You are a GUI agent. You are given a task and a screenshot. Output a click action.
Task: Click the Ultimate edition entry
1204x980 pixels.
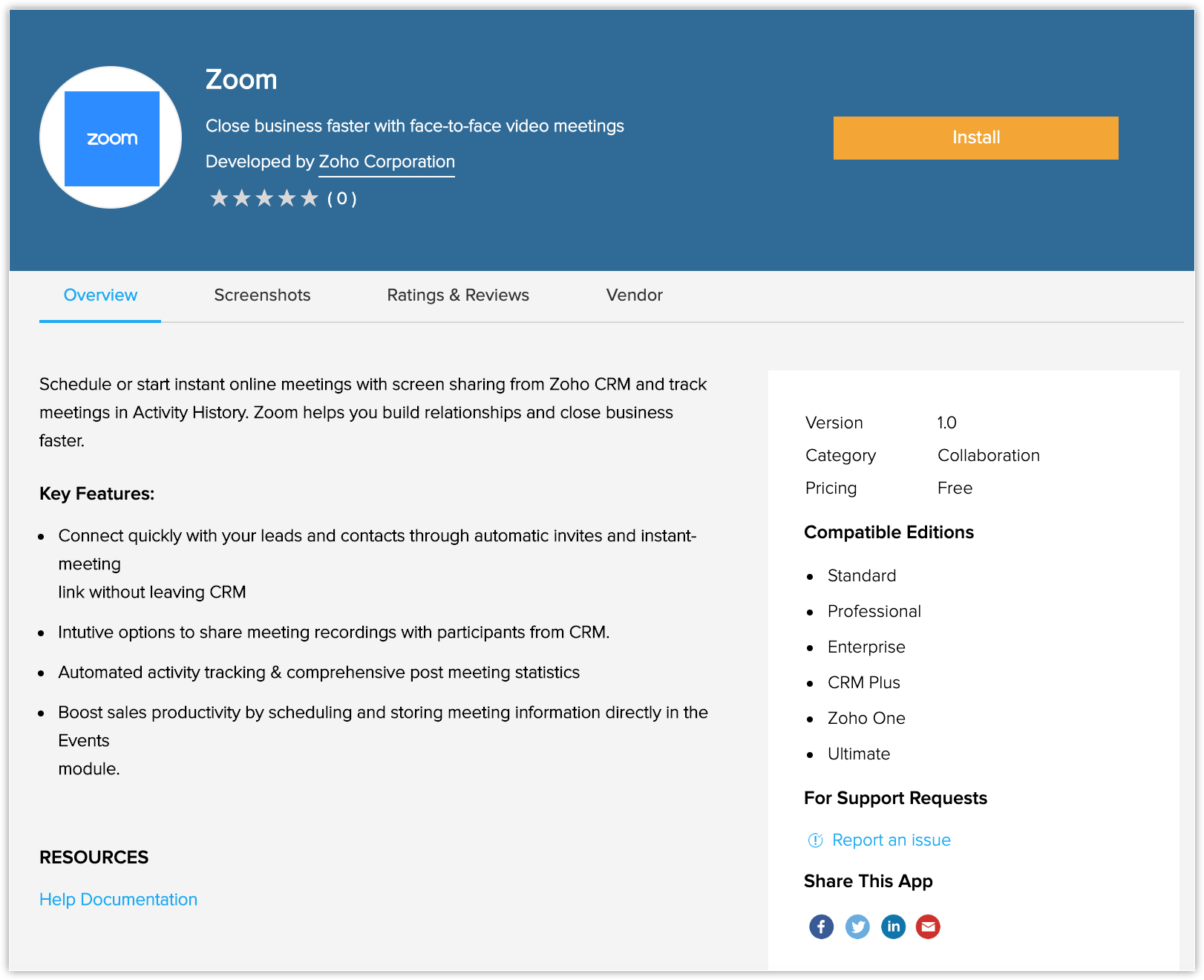coord(859,754)
